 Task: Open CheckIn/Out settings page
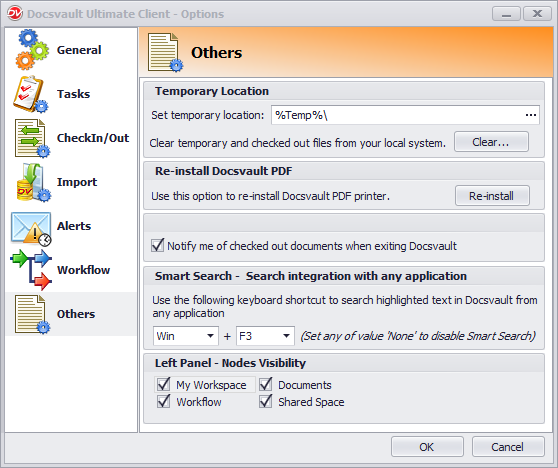point(93,138)
